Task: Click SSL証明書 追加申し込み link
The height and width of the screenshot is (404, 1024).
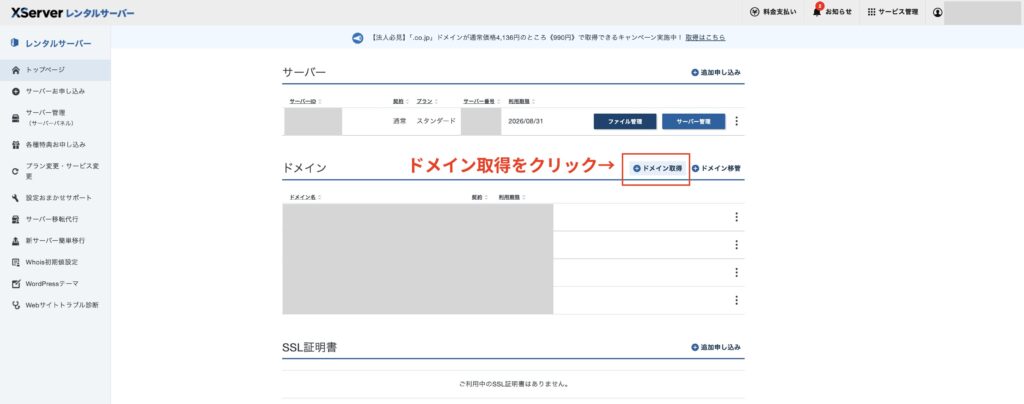Action: coord(716,347)
